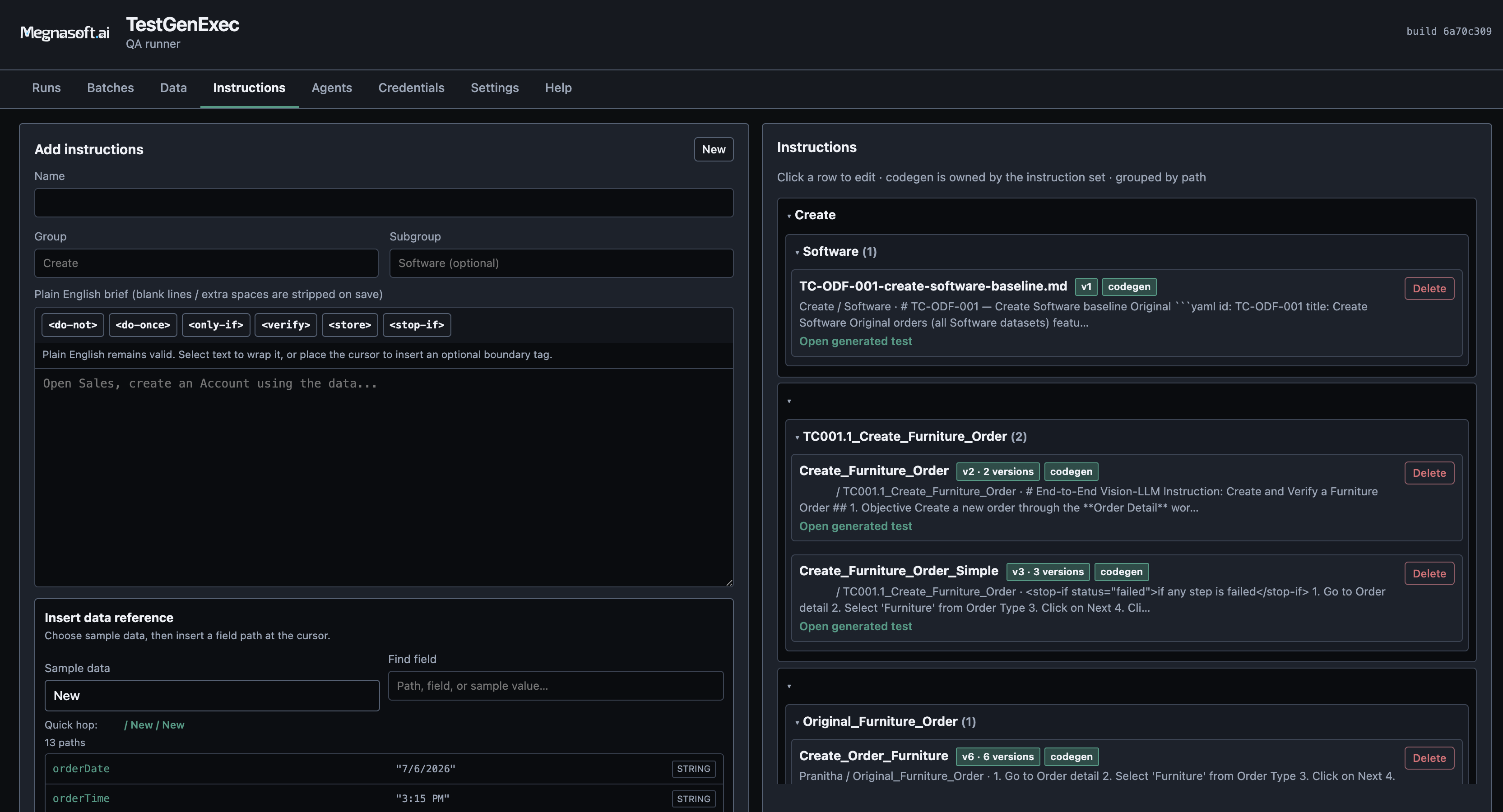The width and height of the screenshot is (1503, 812).
Task: Select the Instructions tab
Action: click(x=249, y=88)
